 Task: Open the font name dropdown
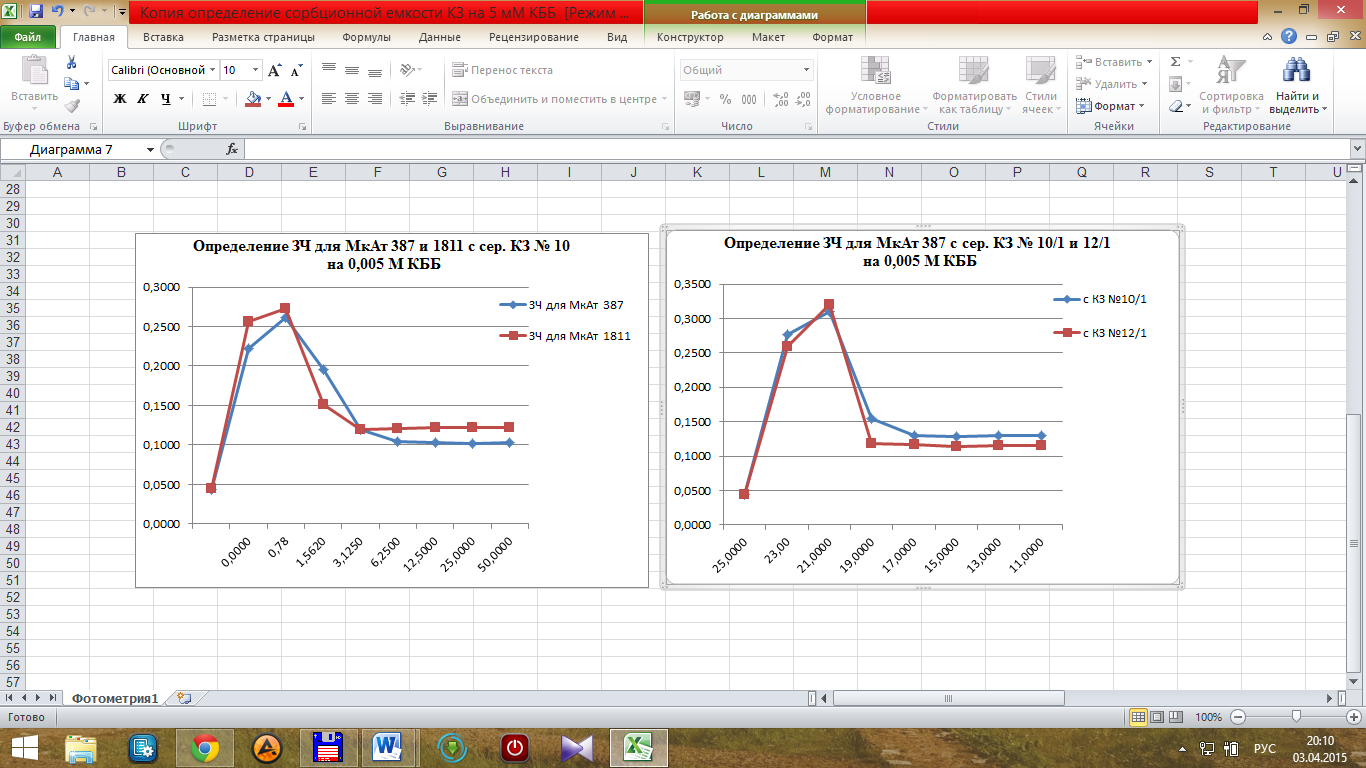pyautogui.click(x=212, y=71)
